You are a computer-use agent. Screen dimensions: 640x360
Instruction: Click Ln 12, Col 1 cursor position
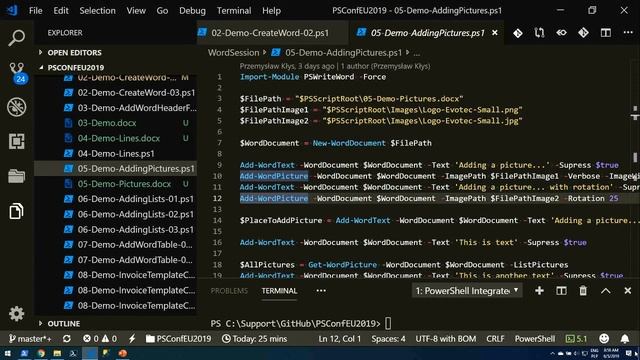(340, 339)
